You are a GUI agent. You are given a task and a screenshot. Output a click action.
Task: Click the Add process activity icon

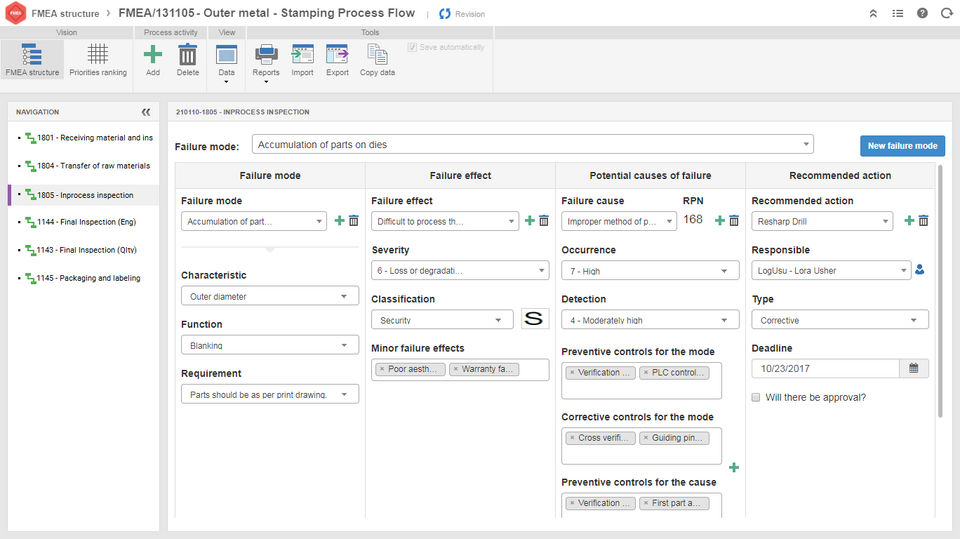152,59
